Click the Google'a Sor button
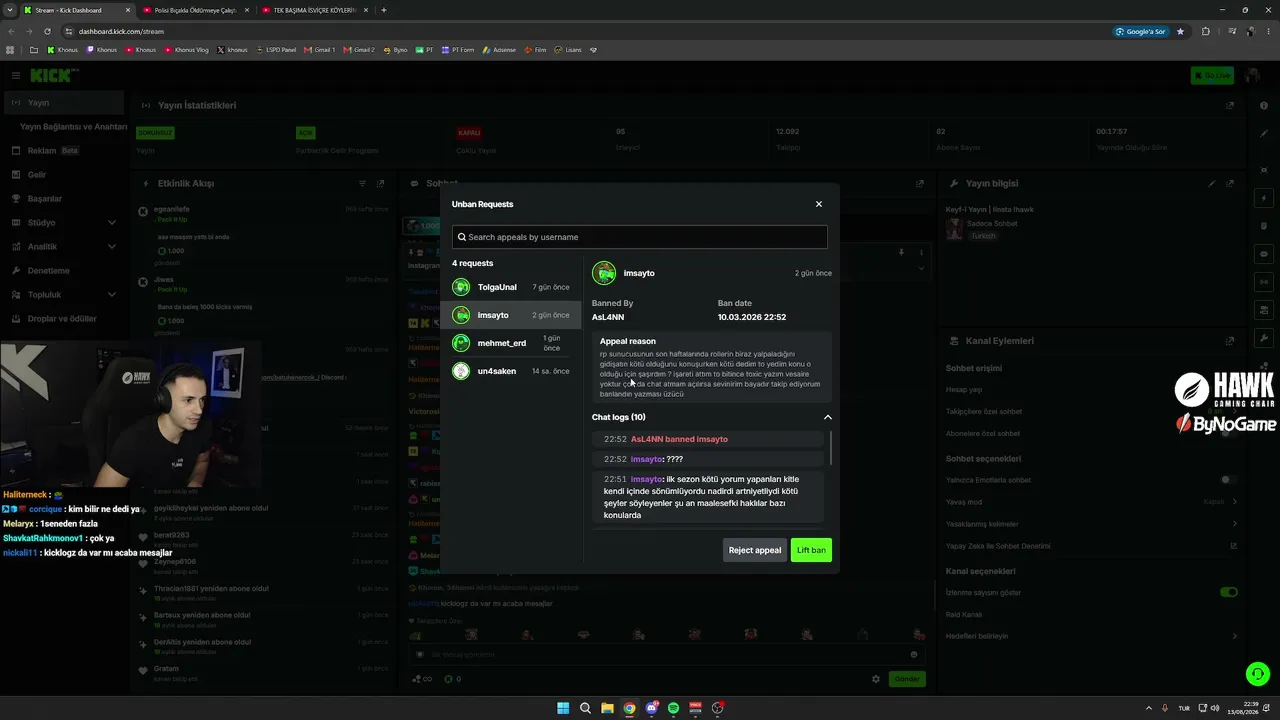1280x720 pixels. 1141,31
